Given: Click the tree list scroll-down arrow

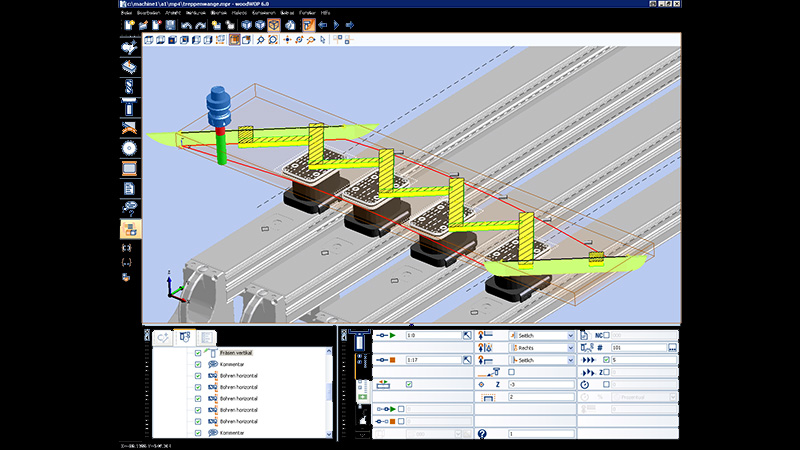Looking at the screenshot, I should tap(329, 434).
